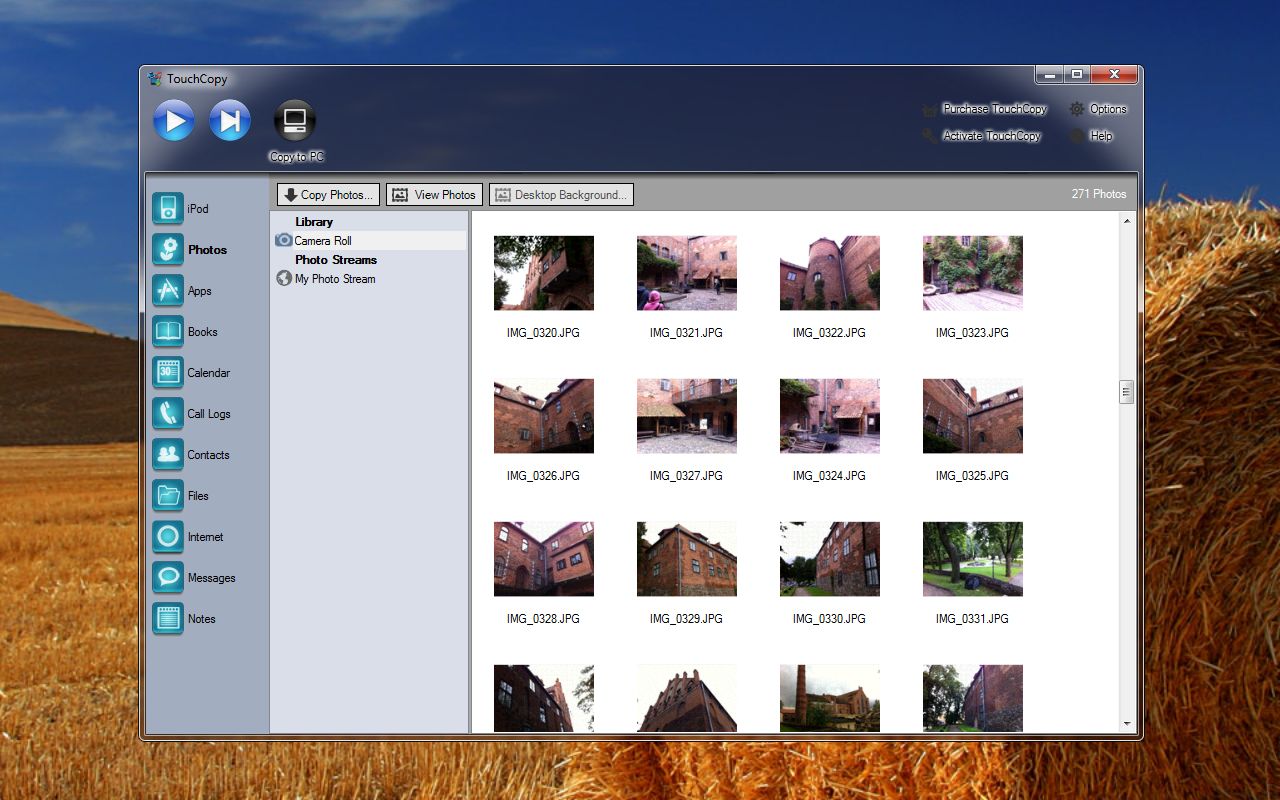
Task: Maximize the TouchCopy window
Action: [1077, 75]
